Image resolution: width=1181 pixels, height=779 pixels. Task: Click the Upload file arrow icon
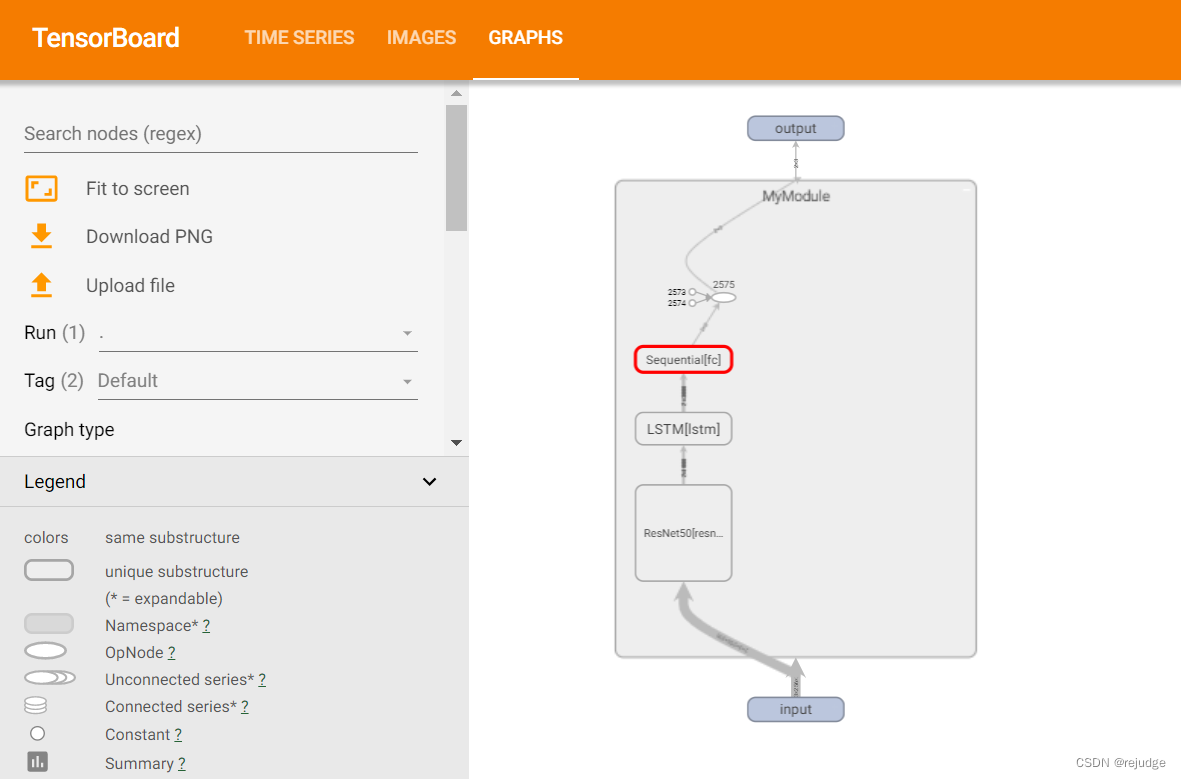click(x=41, y=285)
